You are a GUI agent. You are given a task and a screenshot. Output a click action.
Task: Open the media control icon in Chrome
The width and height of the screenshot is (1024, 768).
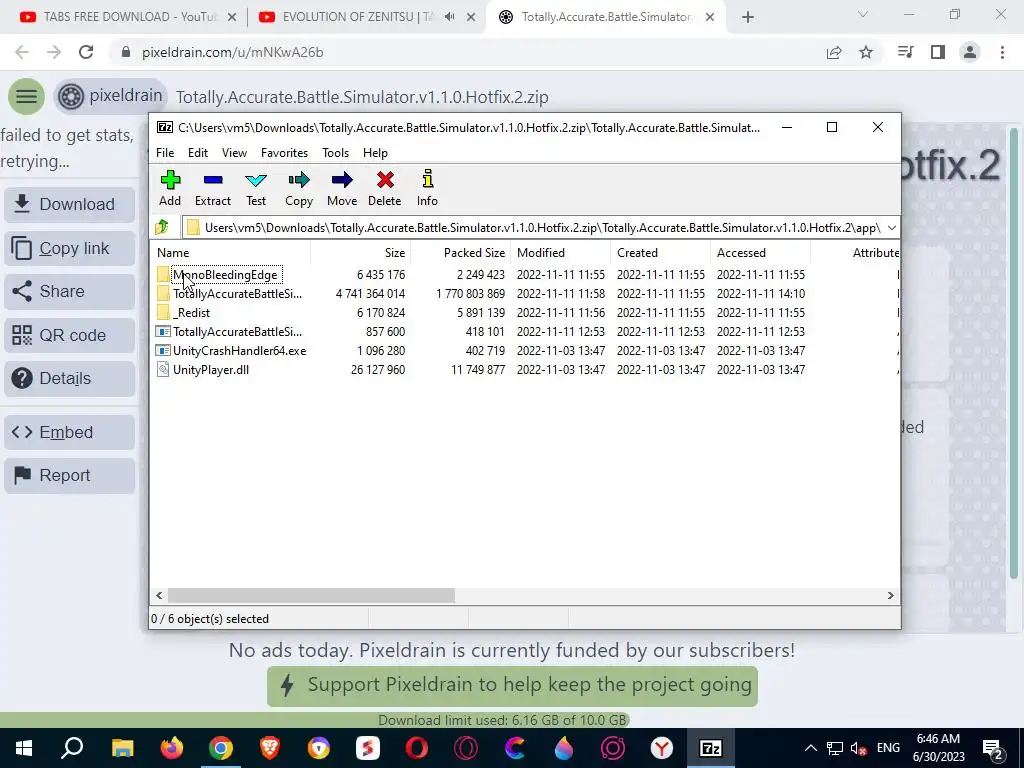[x=905, y=52]
